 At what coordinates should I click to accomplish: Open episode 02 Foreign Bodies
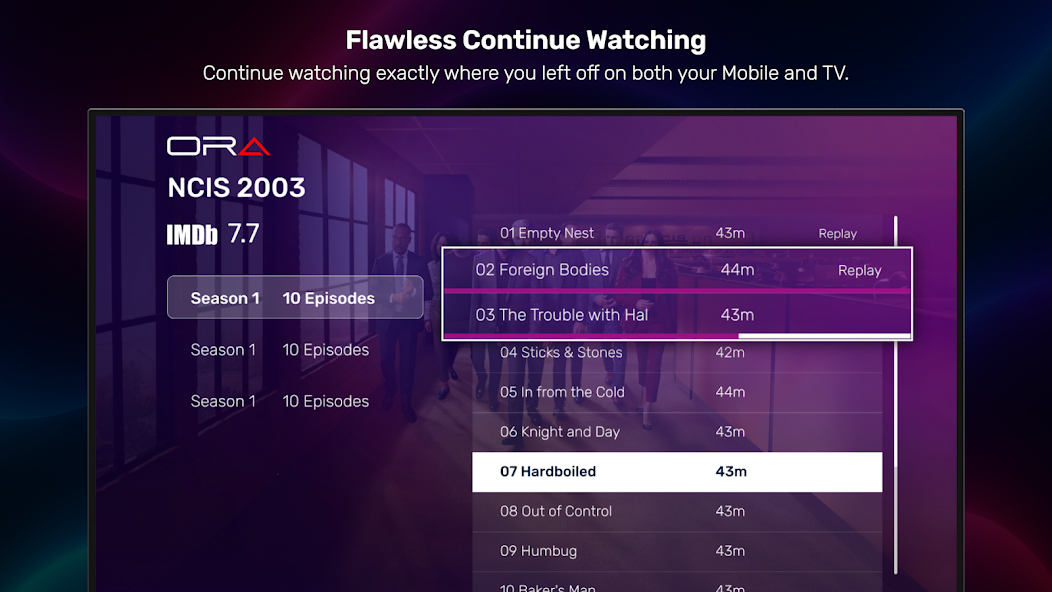[x=542, y=270]
